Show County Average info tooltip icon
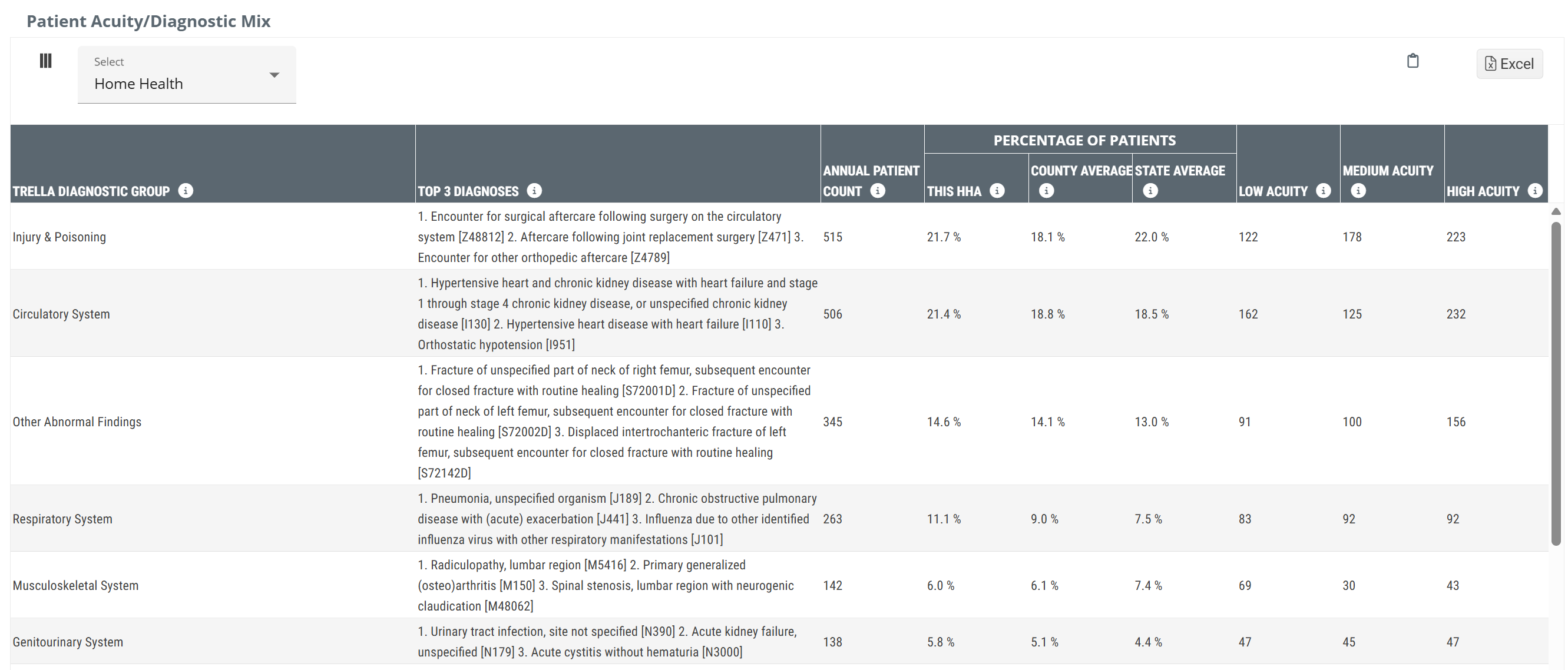Image resolution: width=1568 pixels, height=670 pixels. [1046, 191]
